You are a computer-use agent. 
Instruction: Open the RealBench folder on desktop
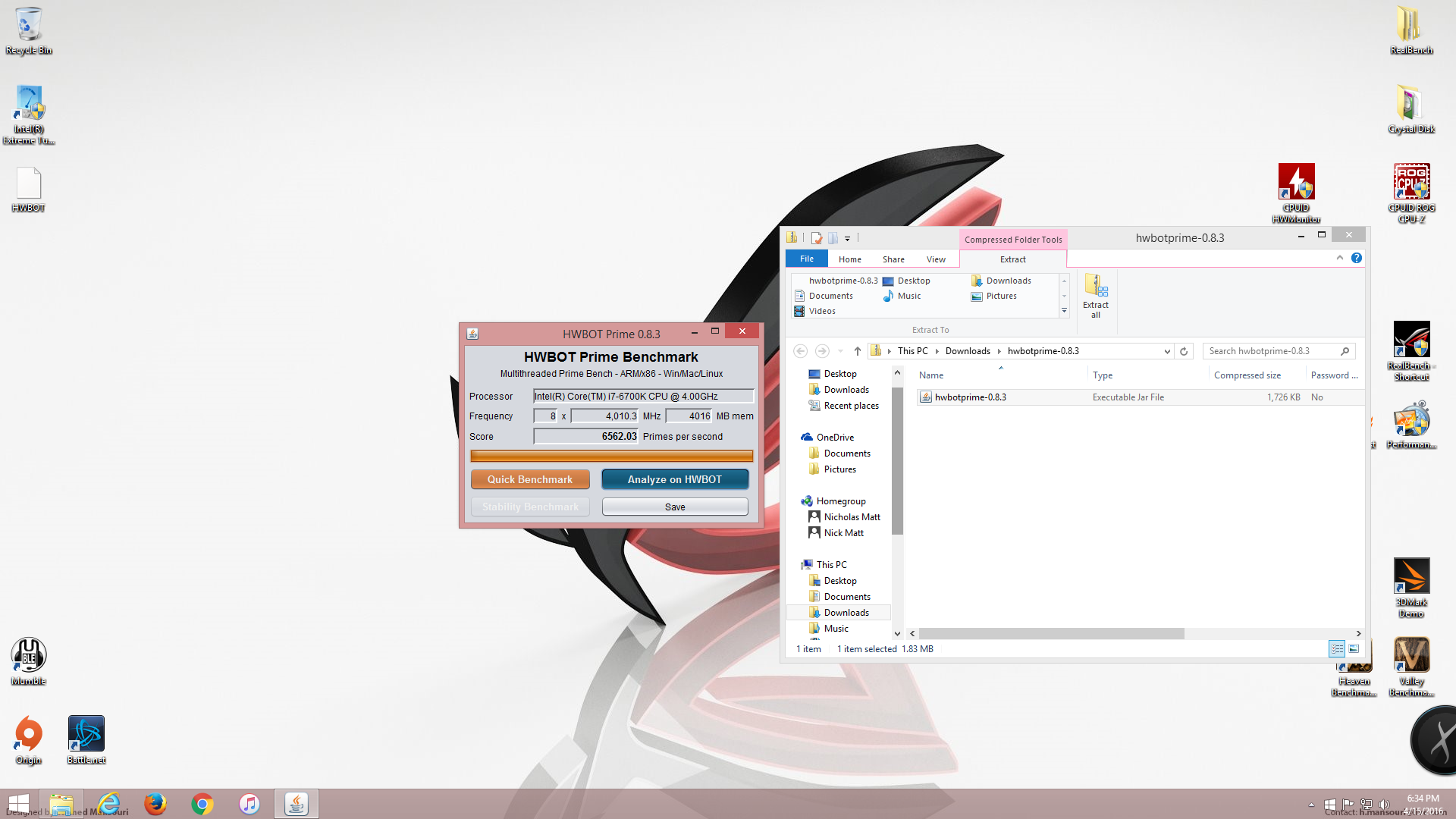[x=1410, y=30]
